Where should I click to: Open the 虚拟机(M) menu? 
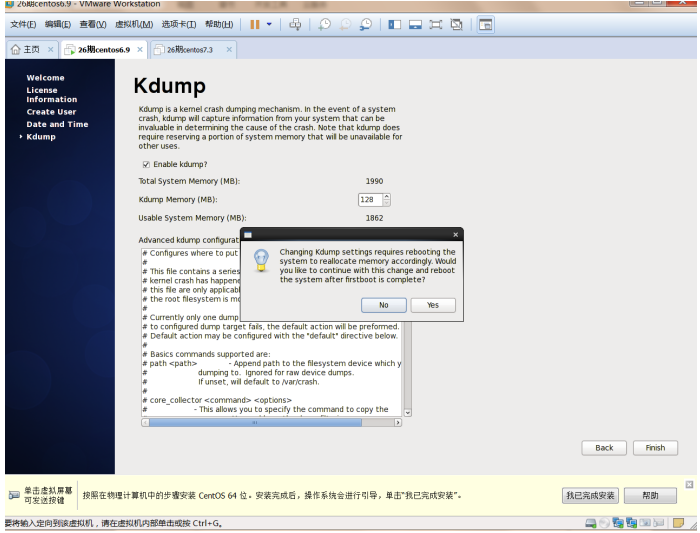click(134, 25)
